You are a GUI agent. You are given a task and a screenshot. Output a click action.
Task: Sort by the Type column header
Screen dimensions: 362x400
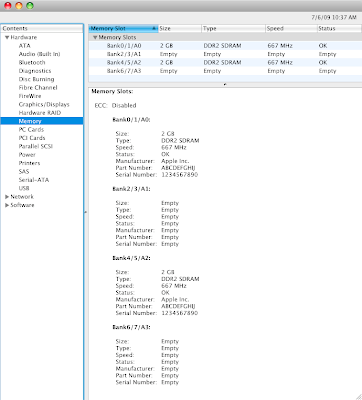click(x=233, y=29)
